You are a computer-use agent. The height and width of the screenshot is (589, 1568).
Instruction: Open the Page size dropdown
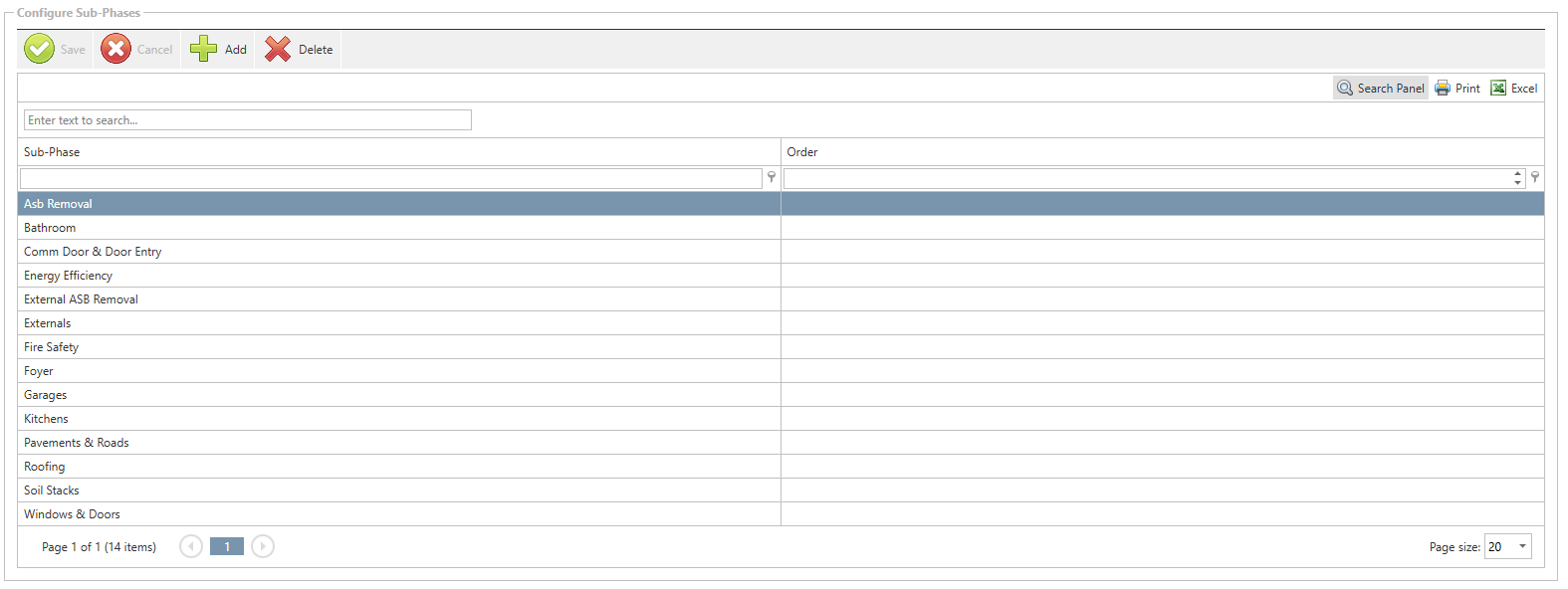point(1522,546)
